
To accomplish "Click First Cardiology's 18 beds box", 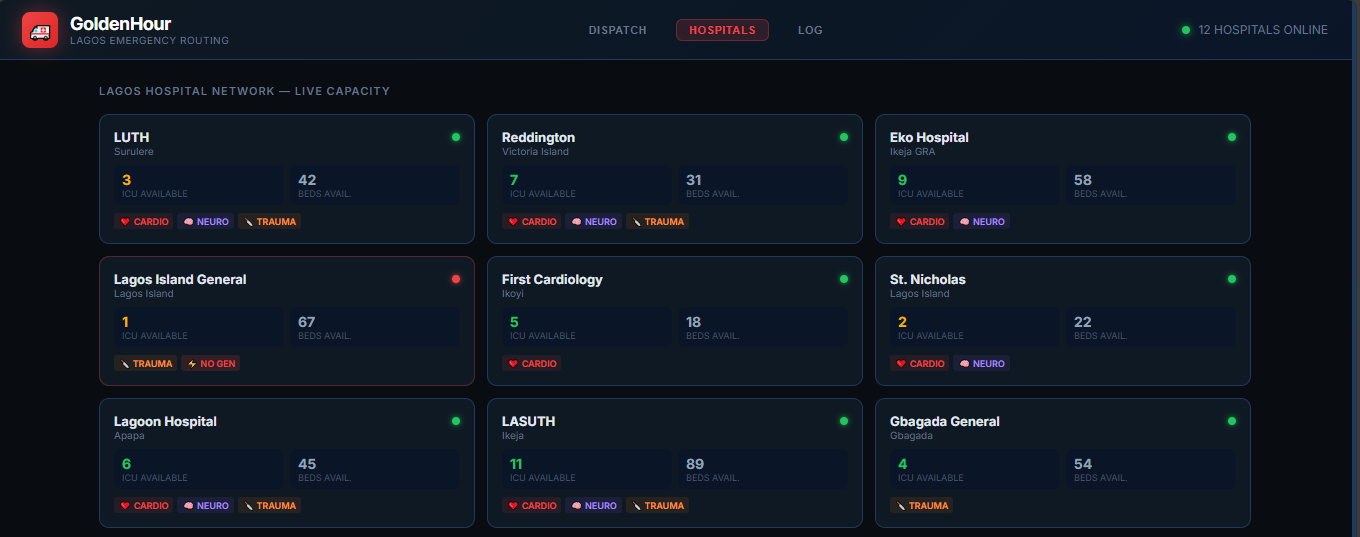I will pos(763,328).
